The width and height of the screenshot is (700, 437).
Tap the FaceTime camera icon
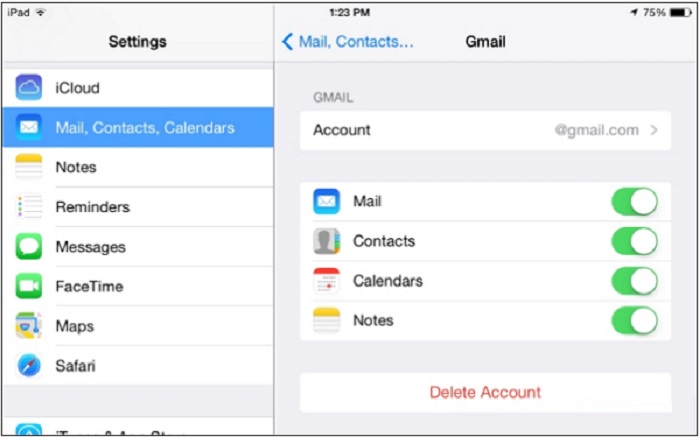tap(29, 286)
